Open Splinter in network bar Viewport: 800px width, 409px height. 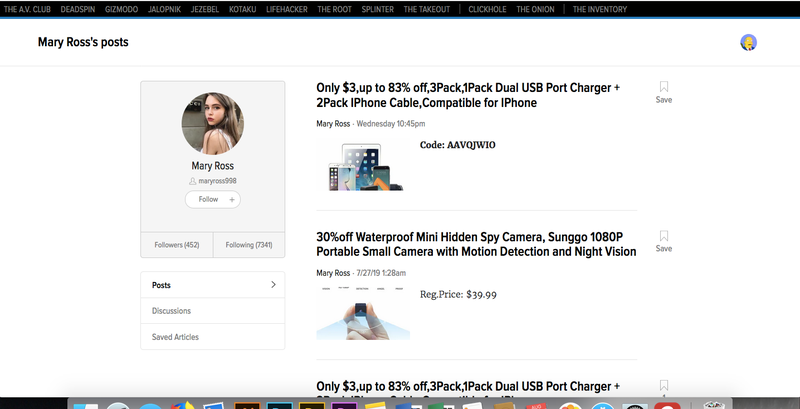click(378, 9)
